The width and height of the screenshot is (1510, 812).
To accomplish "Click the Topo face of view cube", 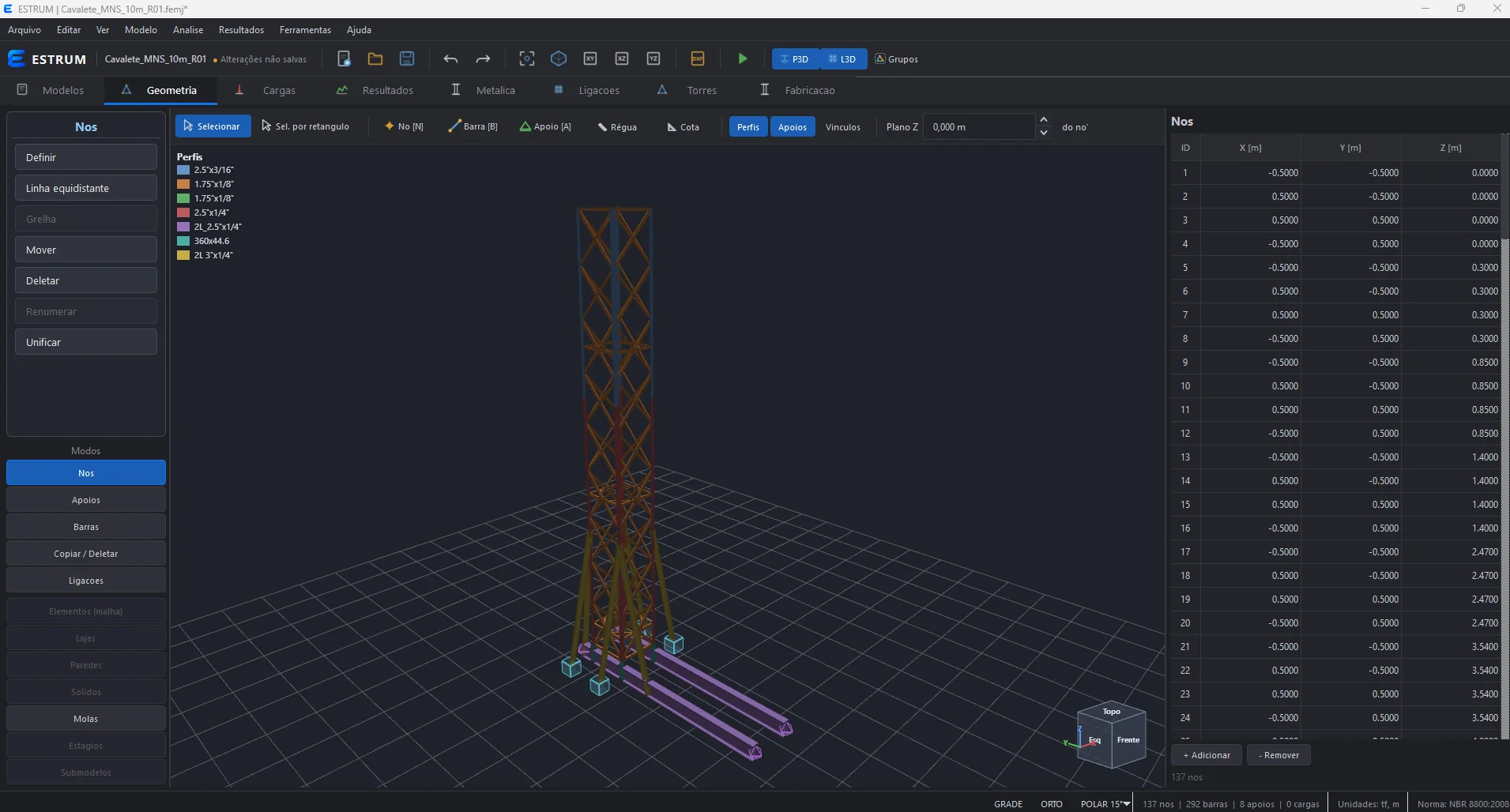I will click(1112, 712).
